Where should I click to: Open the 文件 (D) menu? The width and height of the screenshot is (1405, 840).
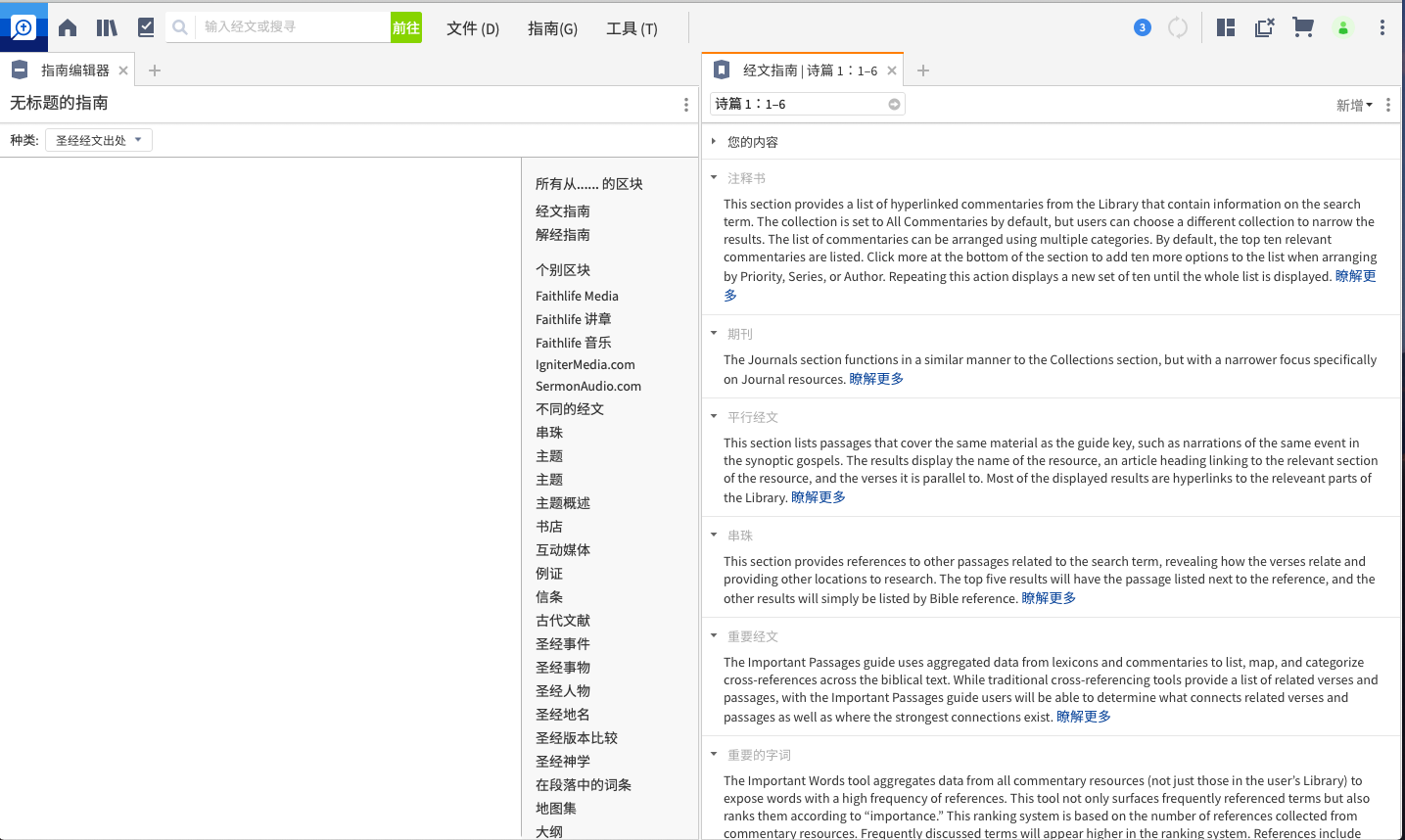point(473,28)
